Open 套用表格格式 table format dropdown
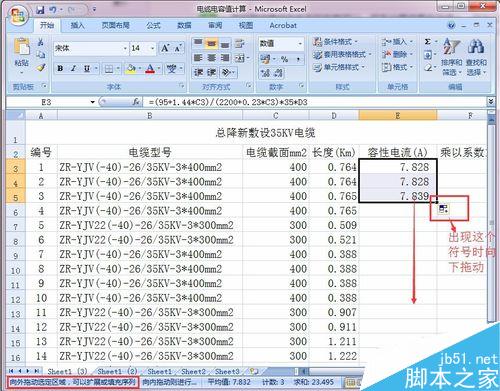The width and height of the screenshot is (500, 391). [x=342, y=54]
